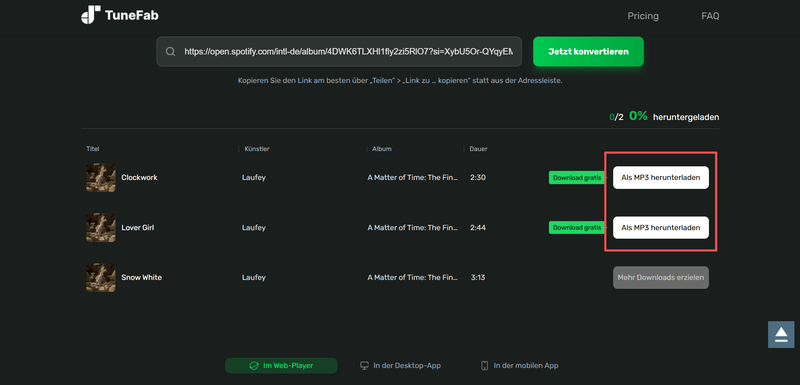Click the TuneFab brand name
Viewport: 800px width, 385px height.
tap(132, 15)
